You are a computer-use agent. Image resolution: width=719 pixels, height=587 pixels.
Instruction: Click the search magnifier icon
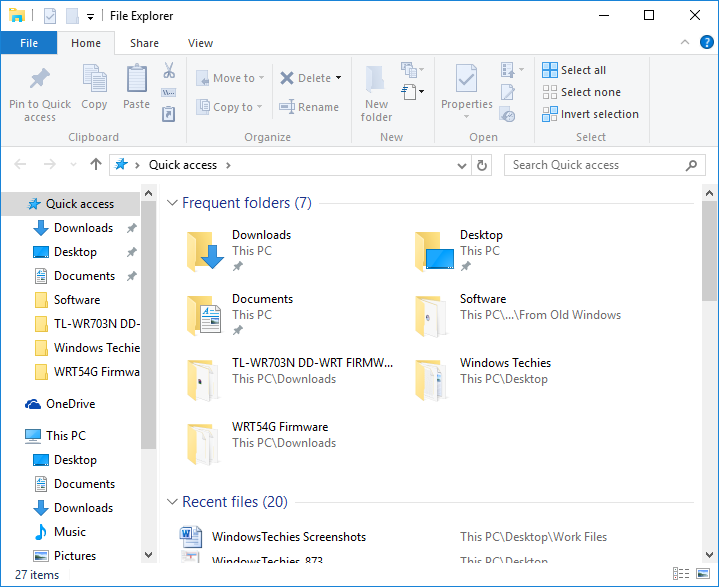[x=691, y=165]
